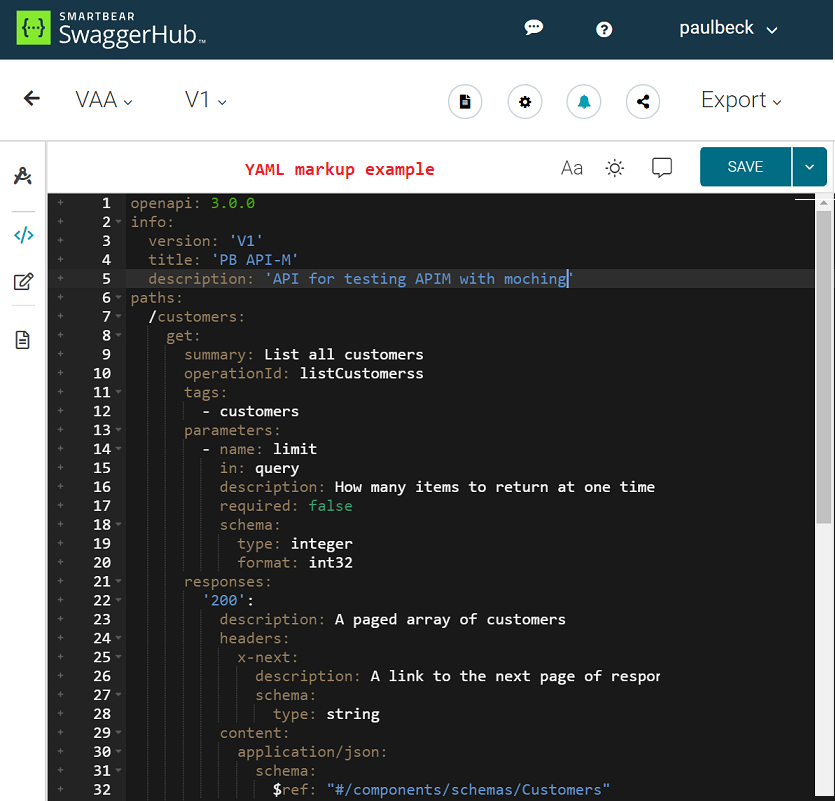Click the share icon
The height and width of the screenshot is (801, 835).
pos(643,101)
